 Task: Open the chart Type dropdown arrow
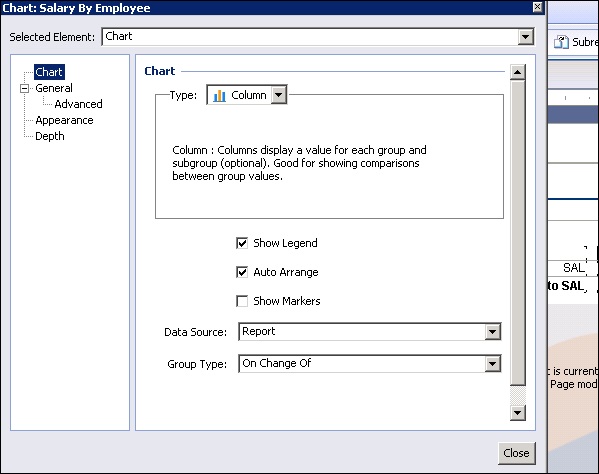click(279, 95)
